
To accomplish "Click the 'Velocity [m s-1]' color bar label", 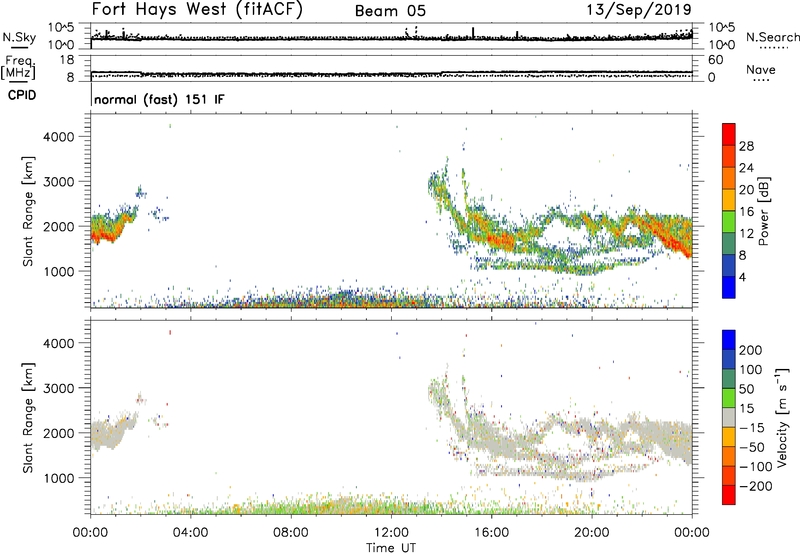I will pyautogui.click(x=781, y=418).
